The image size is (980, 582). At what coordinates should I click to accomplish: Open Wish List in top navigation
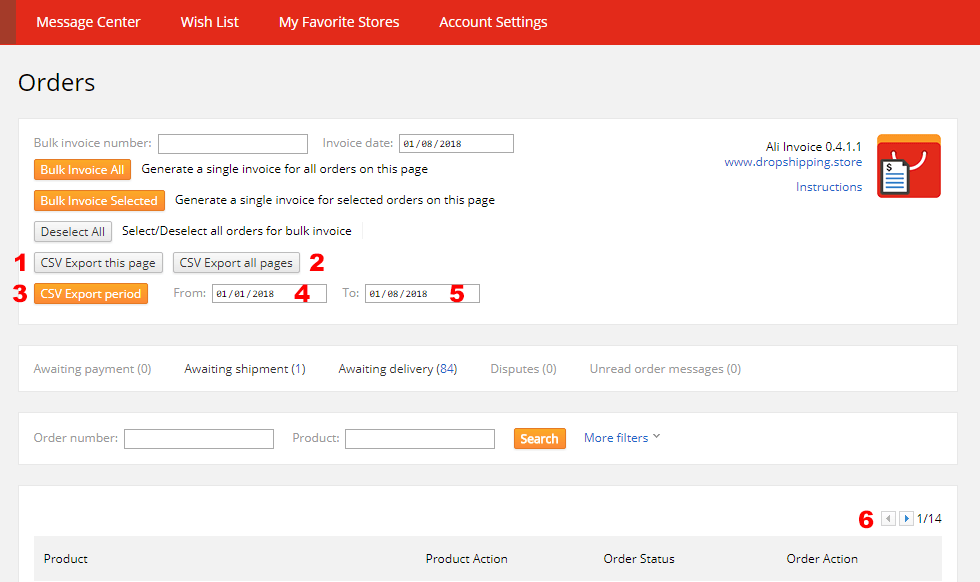[209, 22]
